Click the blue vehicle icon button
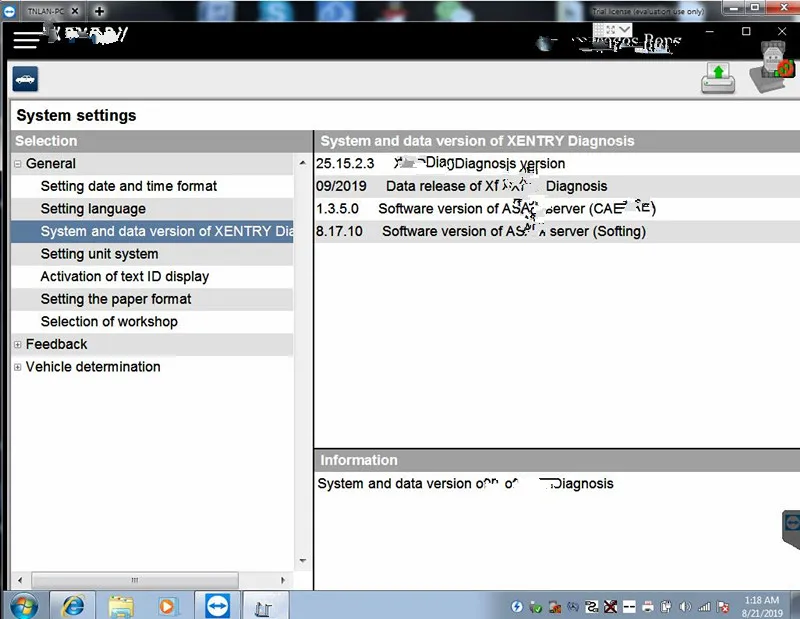The image size is (800, 619). click(x=25, y=79)
